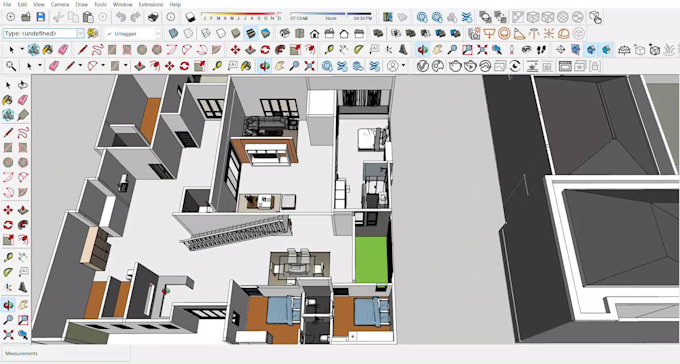Screen dimensions: 680x364
Task: Select the Look Around eye tool
Action: (x=526, y=50)
